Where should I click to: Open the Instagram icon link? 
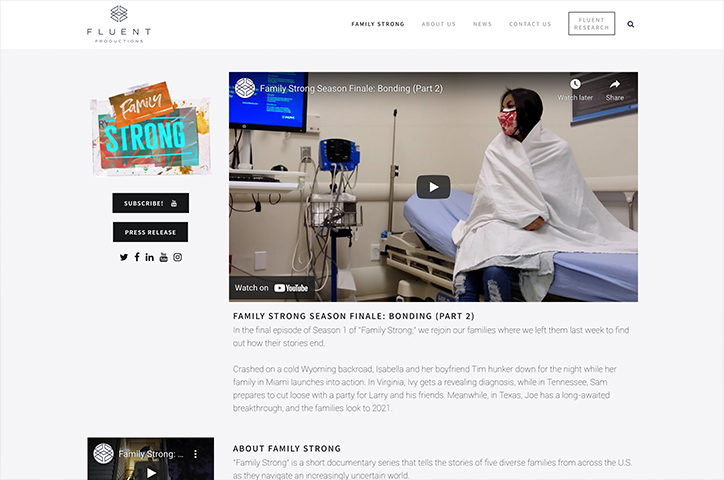pyautogui.click(x=177, y=257)
